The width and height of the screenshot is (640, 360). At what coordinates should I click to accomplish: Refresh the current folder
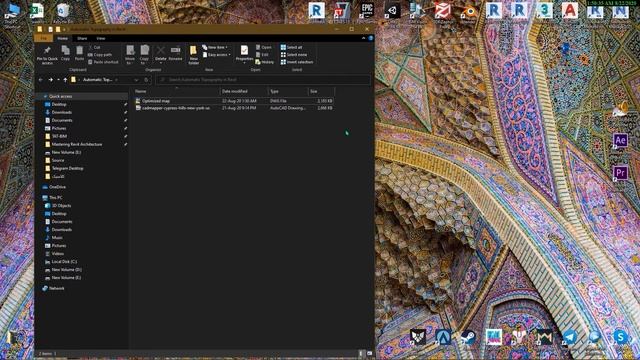pyautogui.click(x=146, y=80)
